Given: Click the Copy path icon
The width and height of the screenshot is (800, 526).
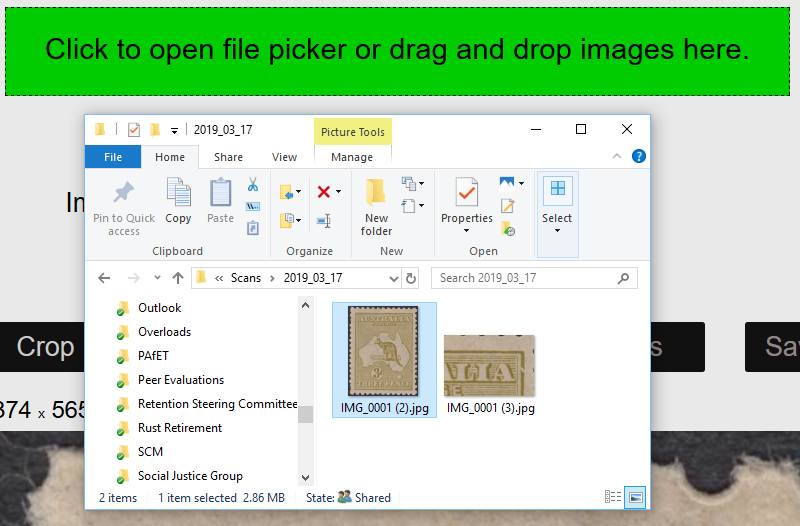Looking at the screenshot, I should [253, 206].
